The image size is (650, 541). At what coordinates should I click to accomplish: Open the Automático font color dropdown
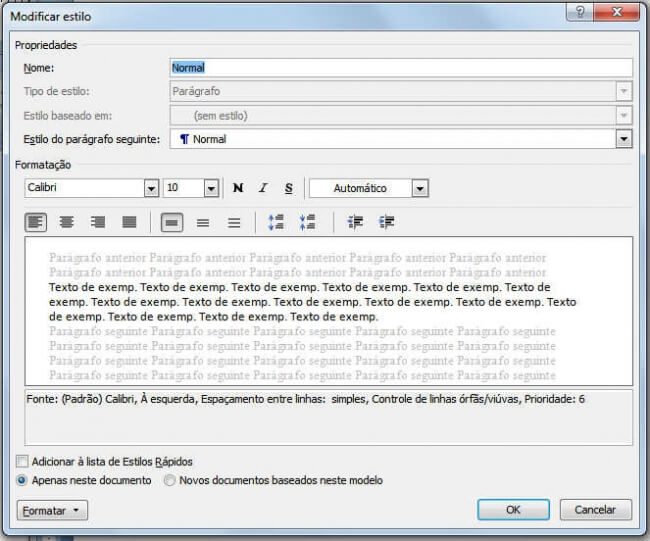pos(420,189)
